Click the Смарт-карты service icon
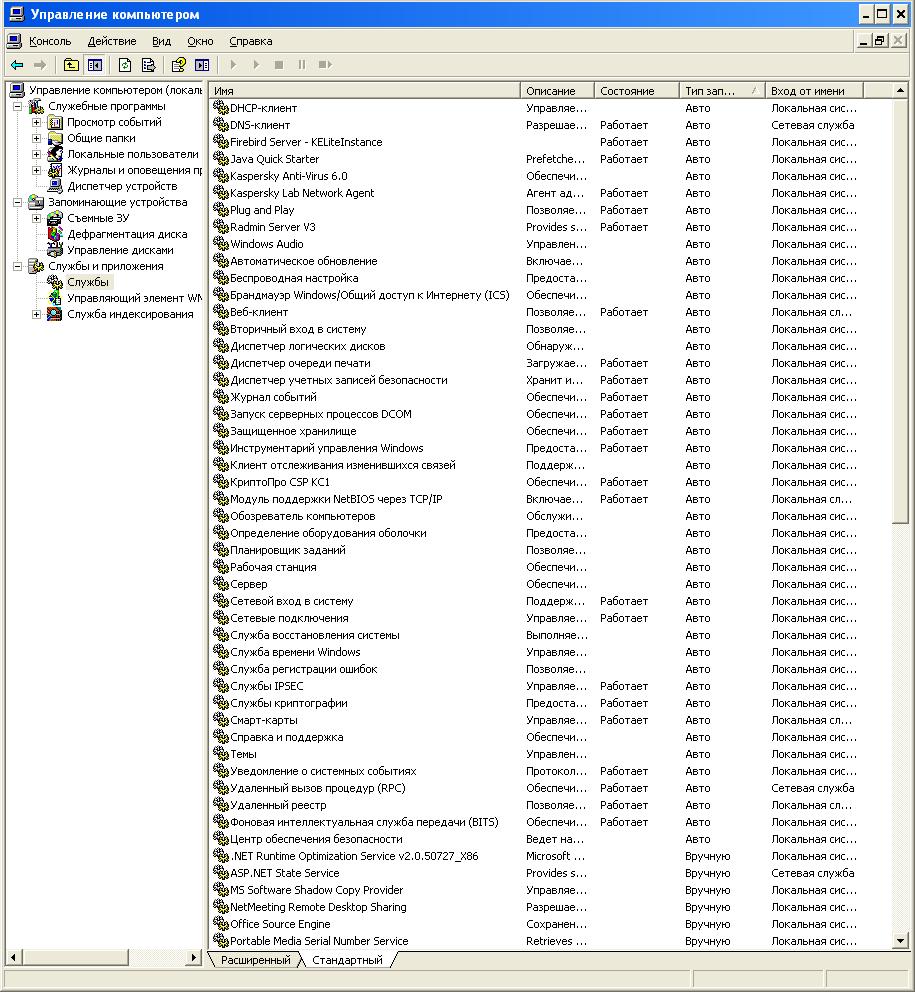This screenshot has height=992, width=915. click(221, 720)
